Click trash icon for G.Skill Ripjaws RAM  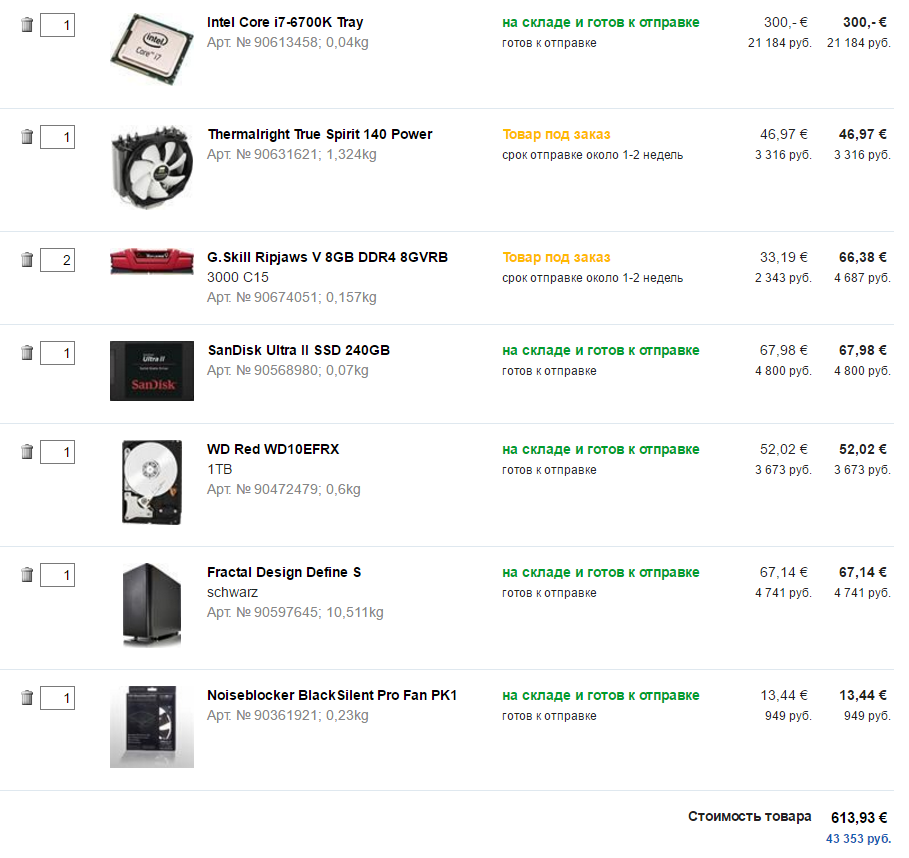[x=27, y=260]
